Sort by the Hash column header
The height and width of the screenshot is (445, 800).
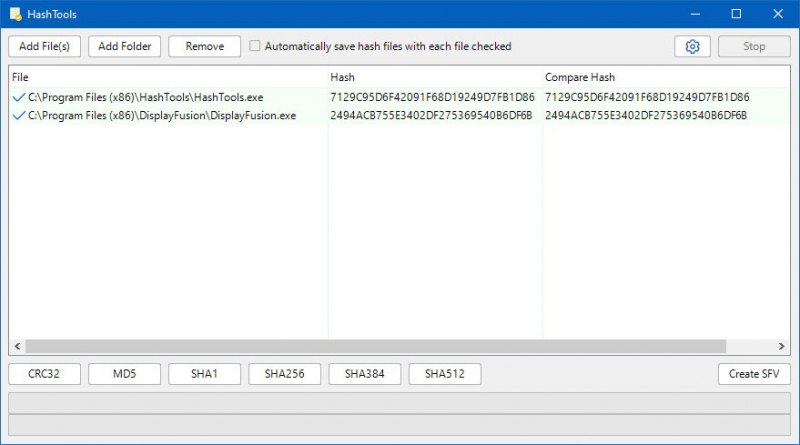coord(435,77)
